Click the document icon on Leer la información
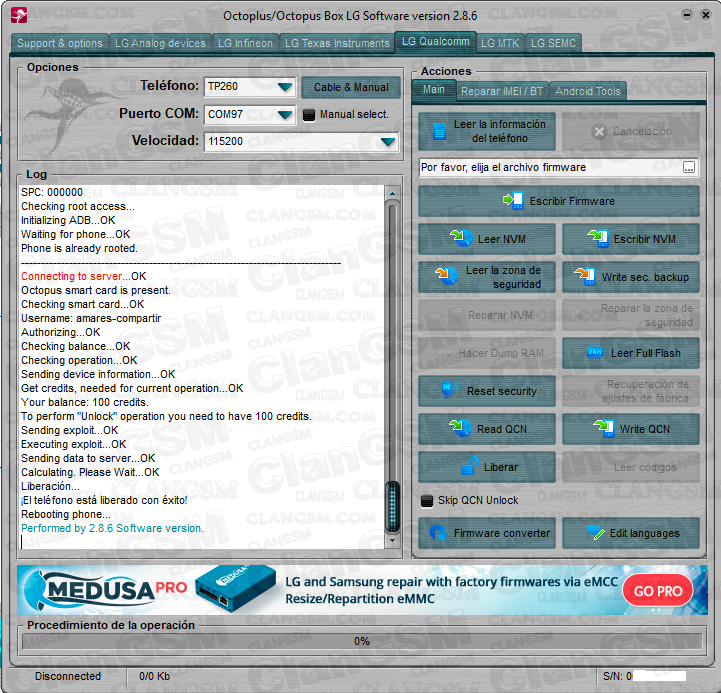The width and height of the screenshot is (721, 693). tap(439, 131)
